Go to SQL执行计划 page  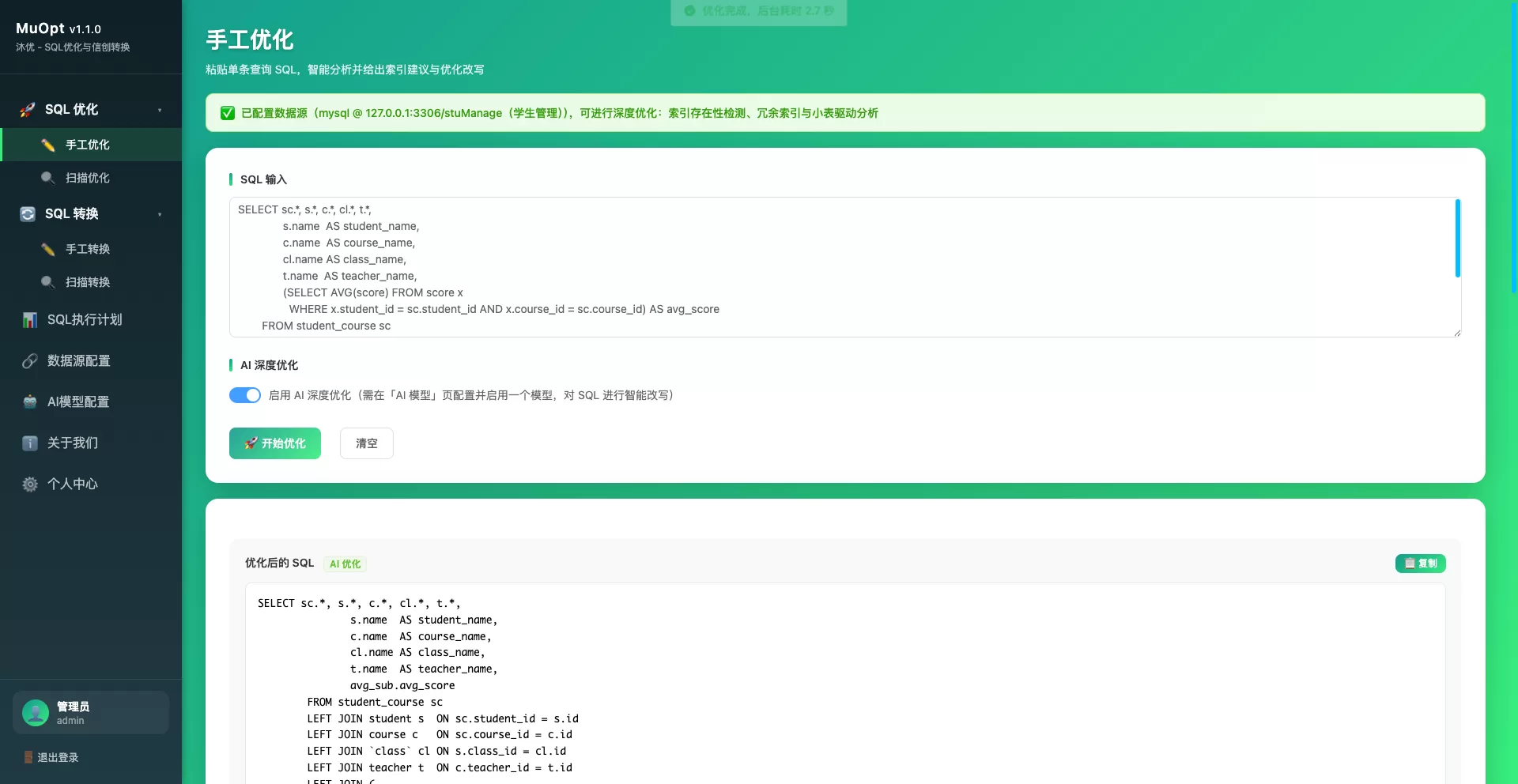point(91,320)
